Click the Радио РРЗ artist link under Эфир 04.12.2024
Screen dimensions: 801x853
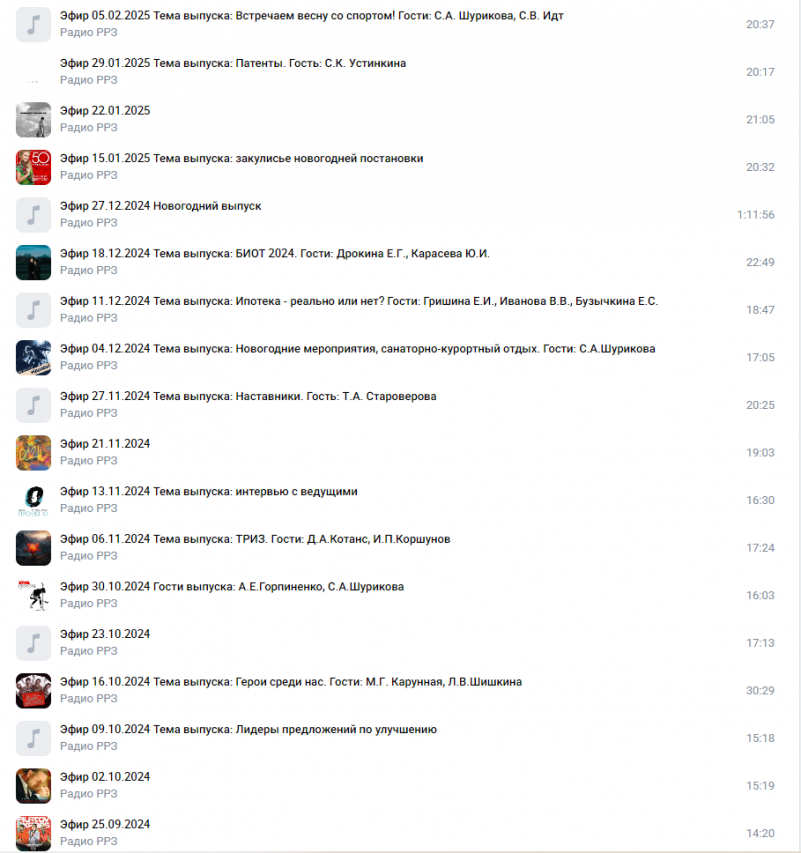[x=89, y=366]
